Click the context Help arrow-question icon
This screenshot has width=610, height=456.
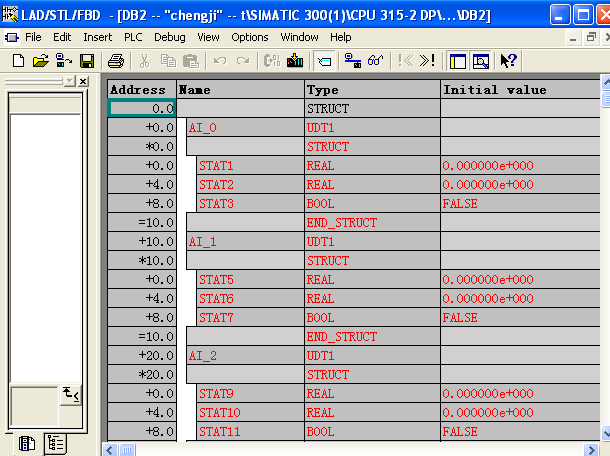tap(508, 61)
